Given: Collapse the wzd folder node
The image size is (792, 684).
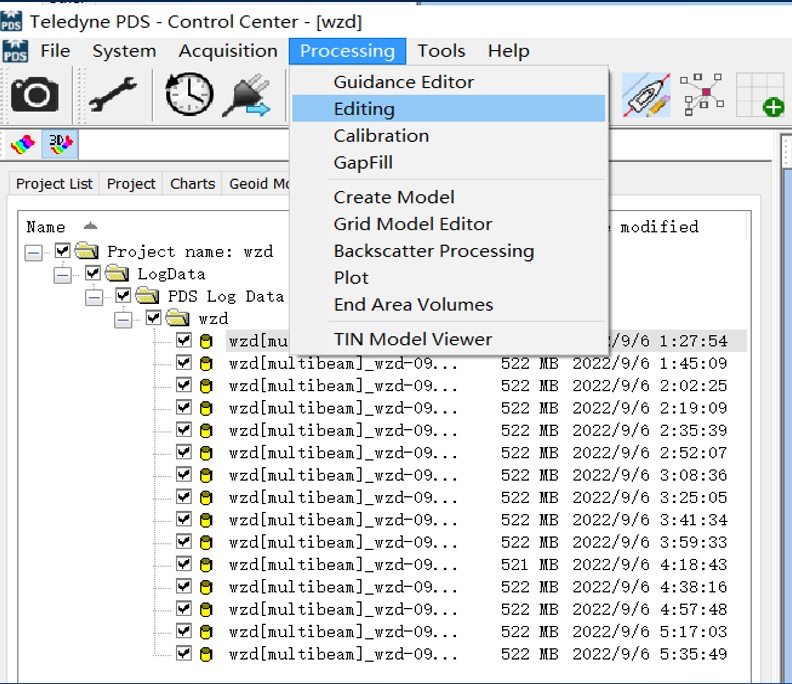Looking at the screenshot, I should click(123, 320).
